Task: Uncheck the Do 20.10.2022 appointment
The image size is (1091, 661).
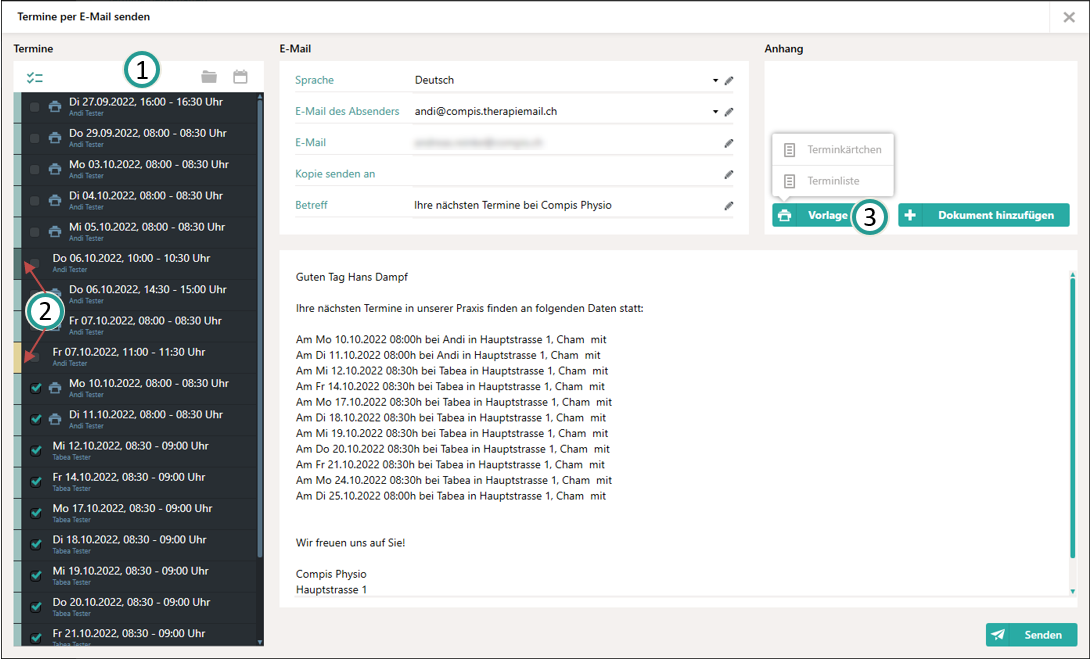Action: coord(36,607)
